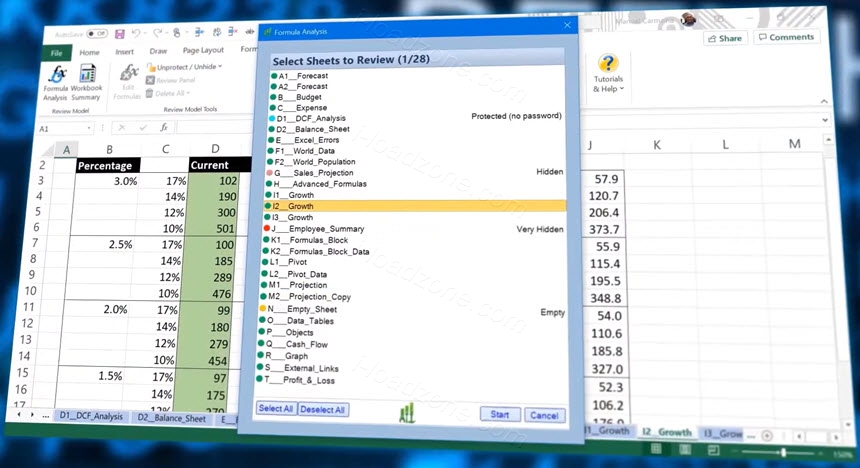Click the Redo arrow icon
Screen dimensions: 860x468
(157, 33)
